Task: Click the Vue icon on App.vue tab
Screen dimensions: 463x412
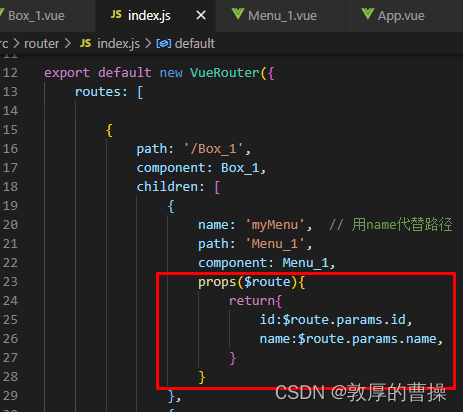Action: click(367, 14)
